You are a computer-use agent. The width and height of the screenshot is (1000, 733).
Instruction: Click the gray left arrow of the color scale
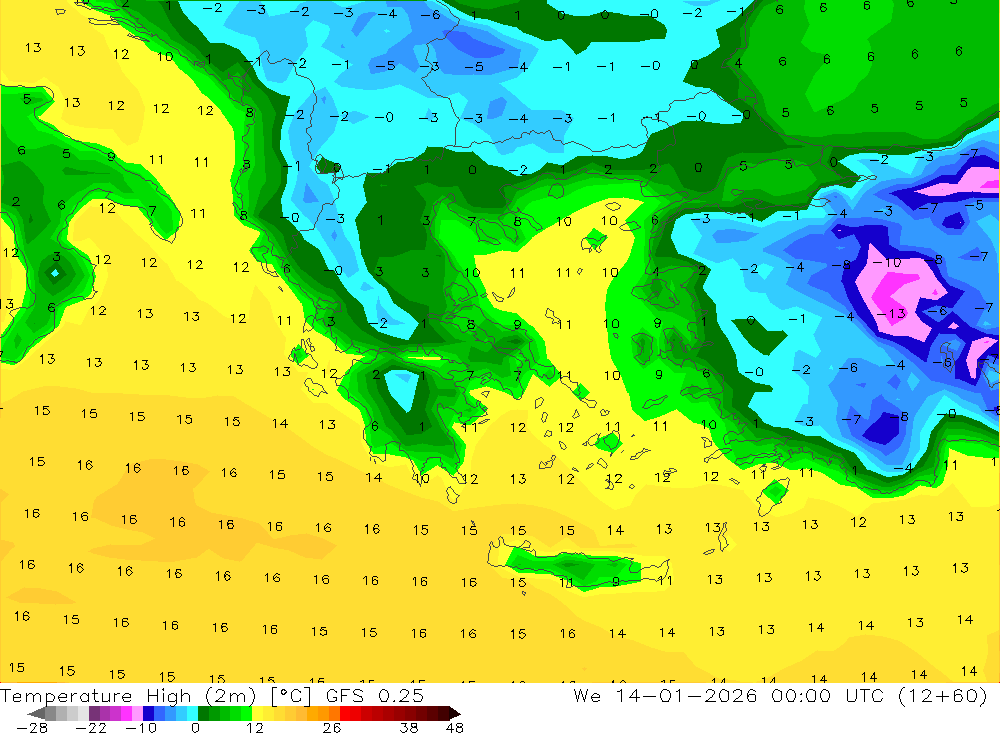pos(36,713)
